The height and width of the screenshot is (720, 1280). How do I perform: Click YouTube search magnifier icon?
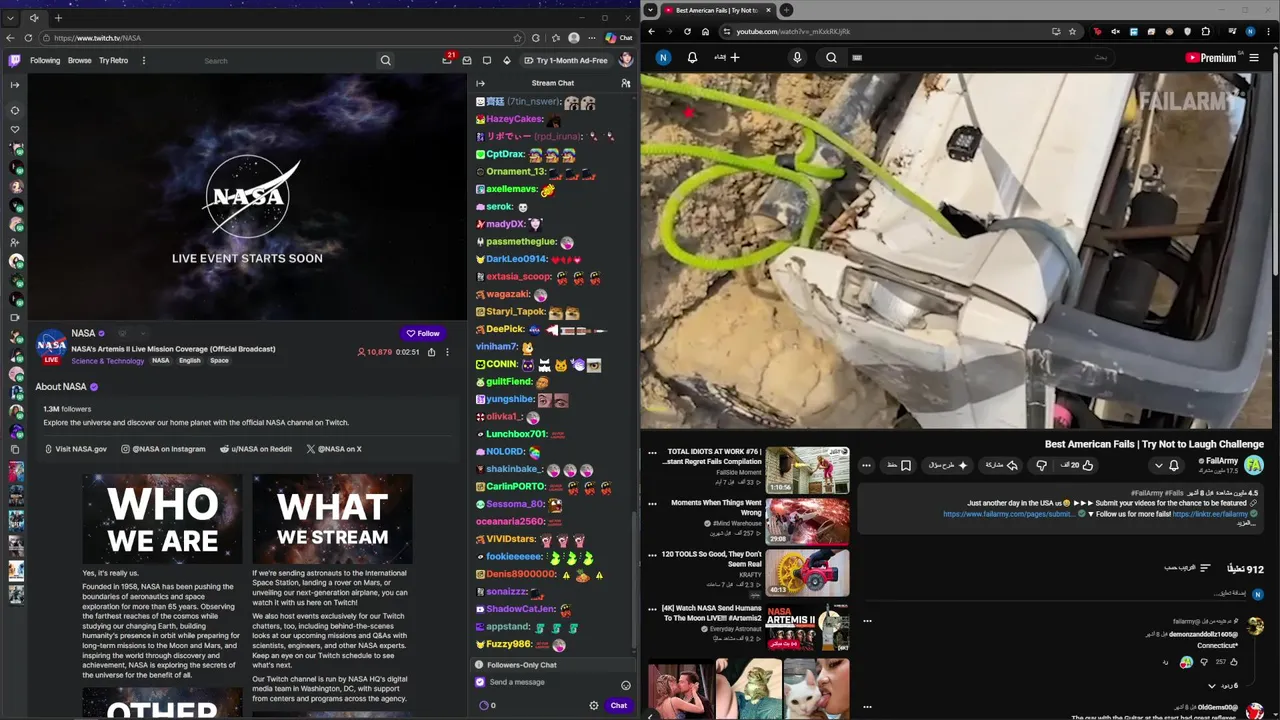[831, 58]
